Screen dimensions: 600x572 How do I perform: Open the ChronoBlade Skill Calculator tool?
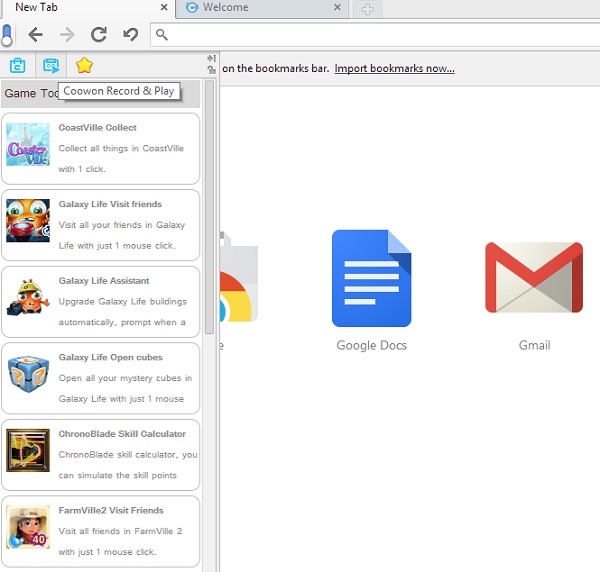click(x=101, y=455)
